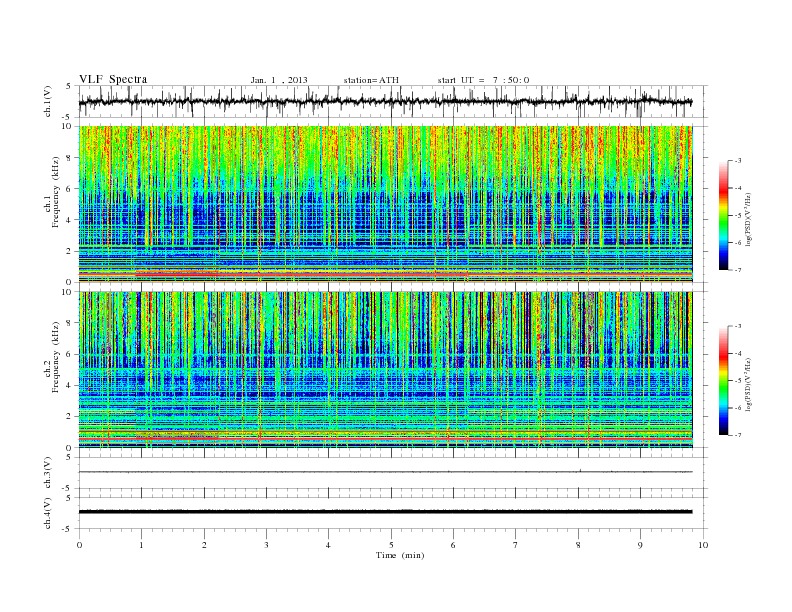Screen dimensions: 792x612
Task: Click the "VLF Spectra" title text
Action: [113, 79]
